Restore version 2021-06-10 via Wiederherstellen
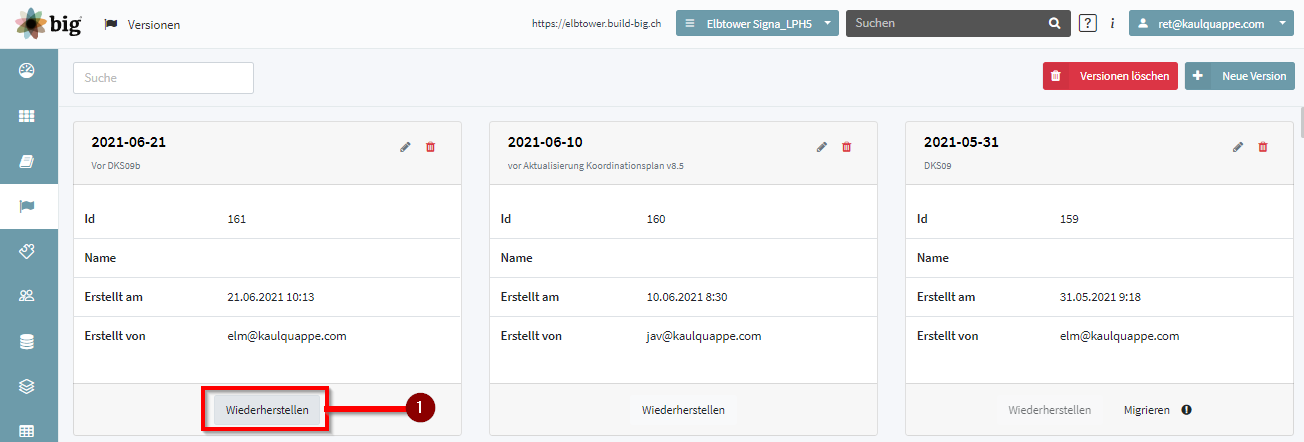The image size is (1304, 442). tap(683, 410)
